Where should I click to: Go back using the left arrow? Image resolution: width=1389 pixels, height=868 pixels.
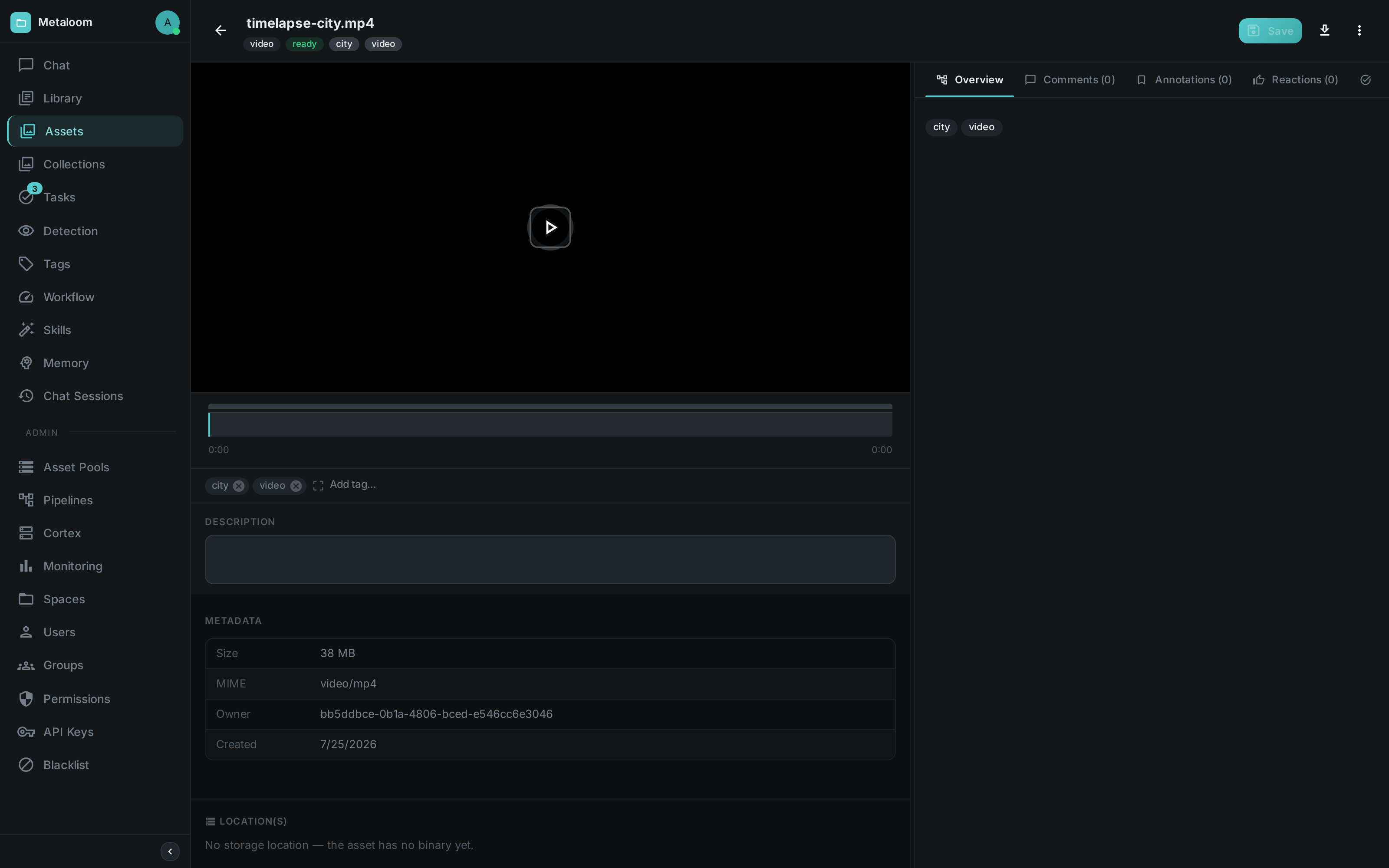(x=221, y=30)
